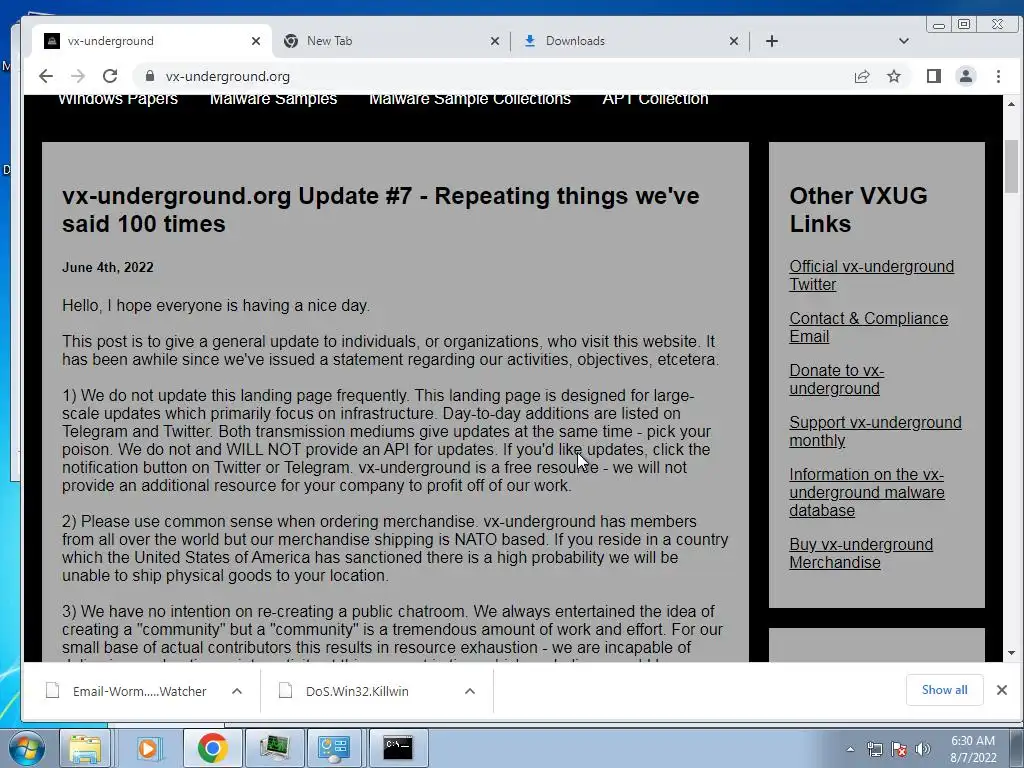Expand the tab search chevron
This screenshot has height=768, width=1024.
point(904,41)
